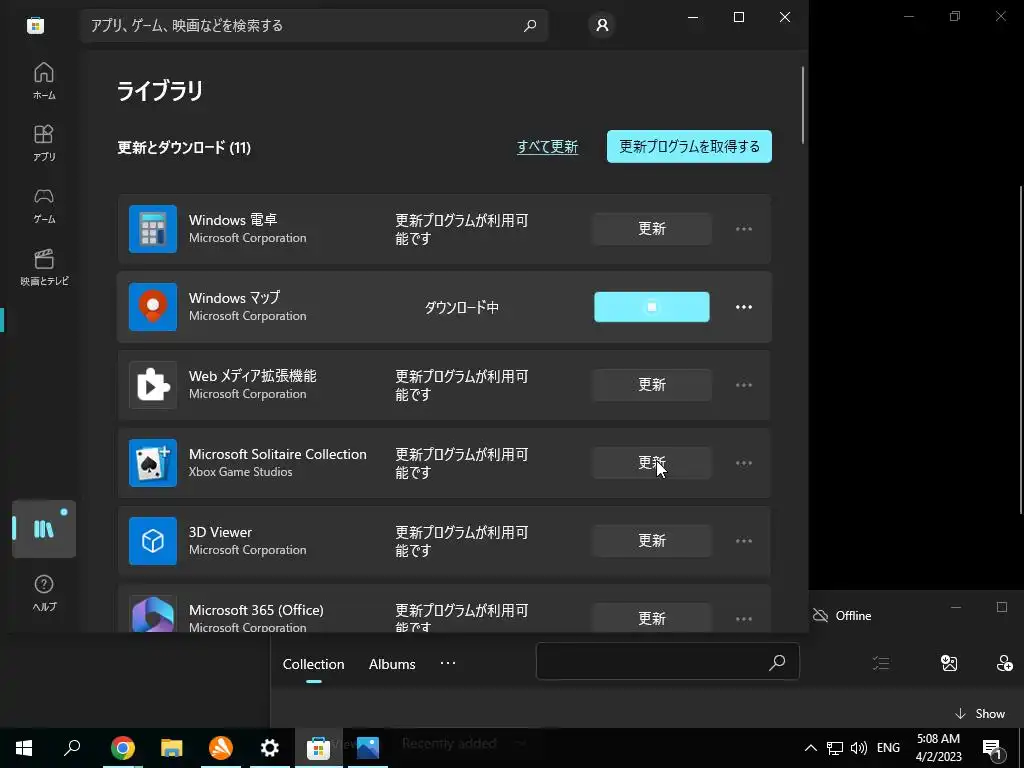Click the Microsoft Store logo icon
Viewport: 1024px width, 768px height.
coord(35,25)
